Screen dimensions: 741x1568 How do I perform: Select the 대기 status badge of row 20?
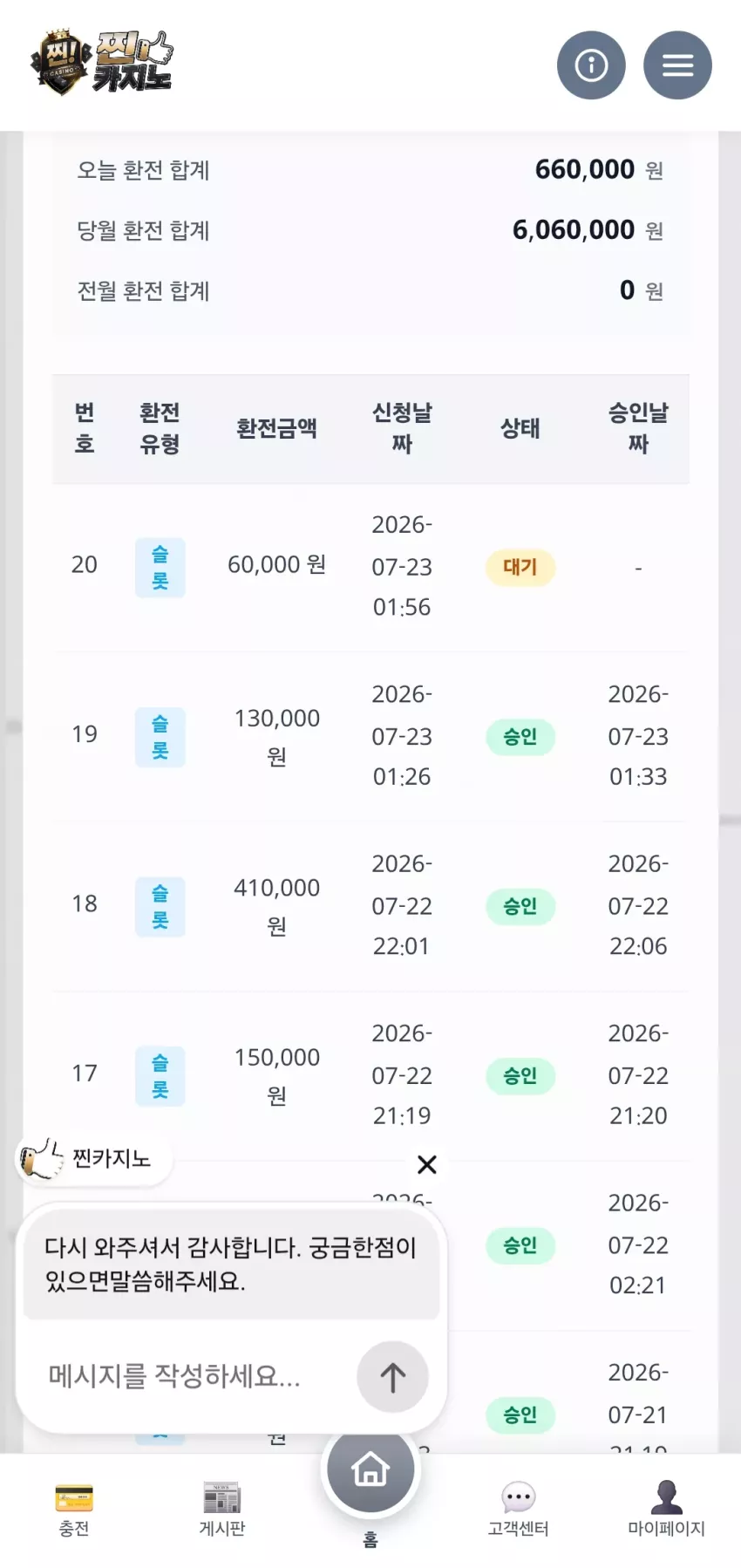[x=520, y=567]
